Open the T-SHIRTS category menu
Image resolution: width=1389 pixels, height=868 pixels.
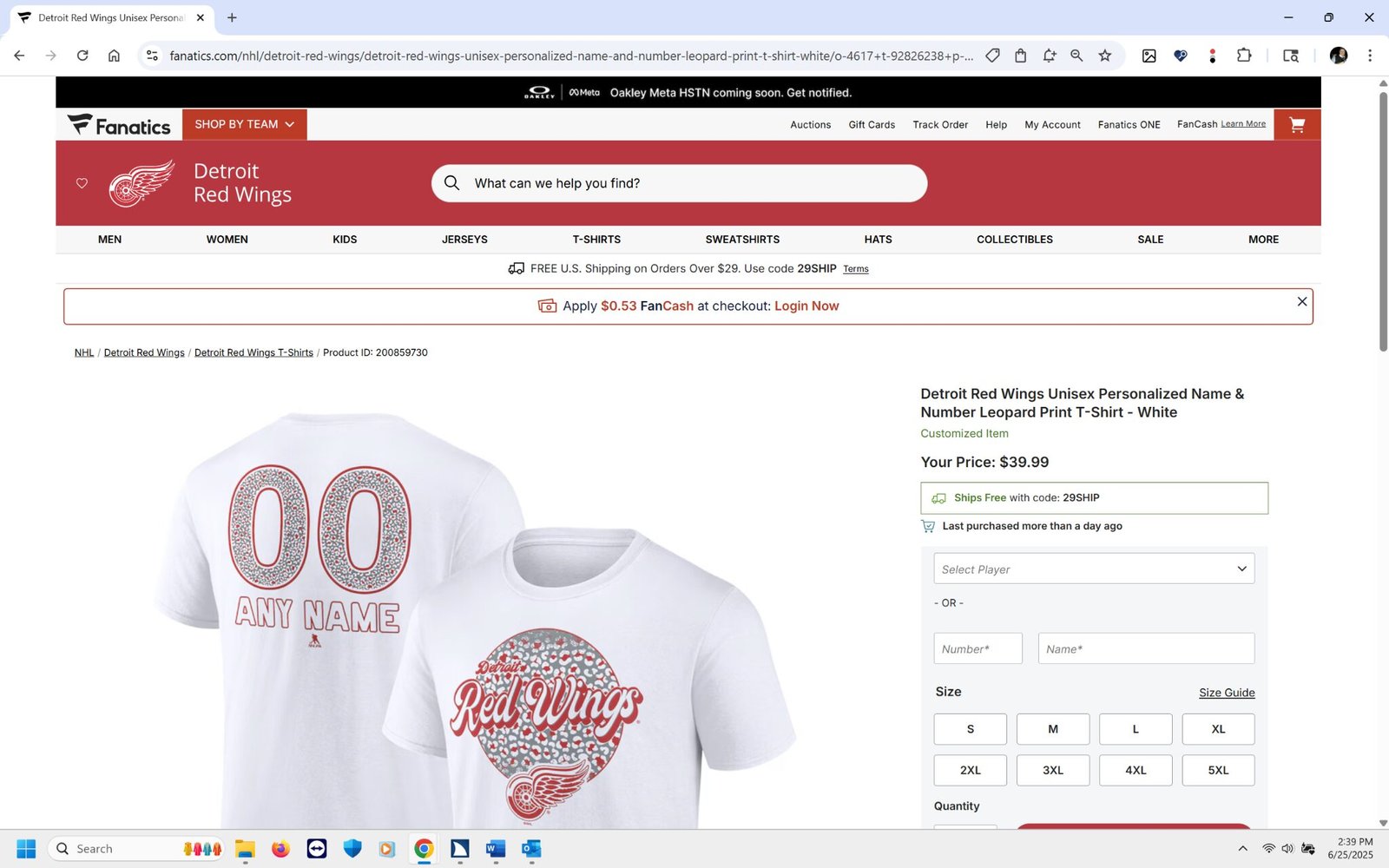tap(596, 240)
